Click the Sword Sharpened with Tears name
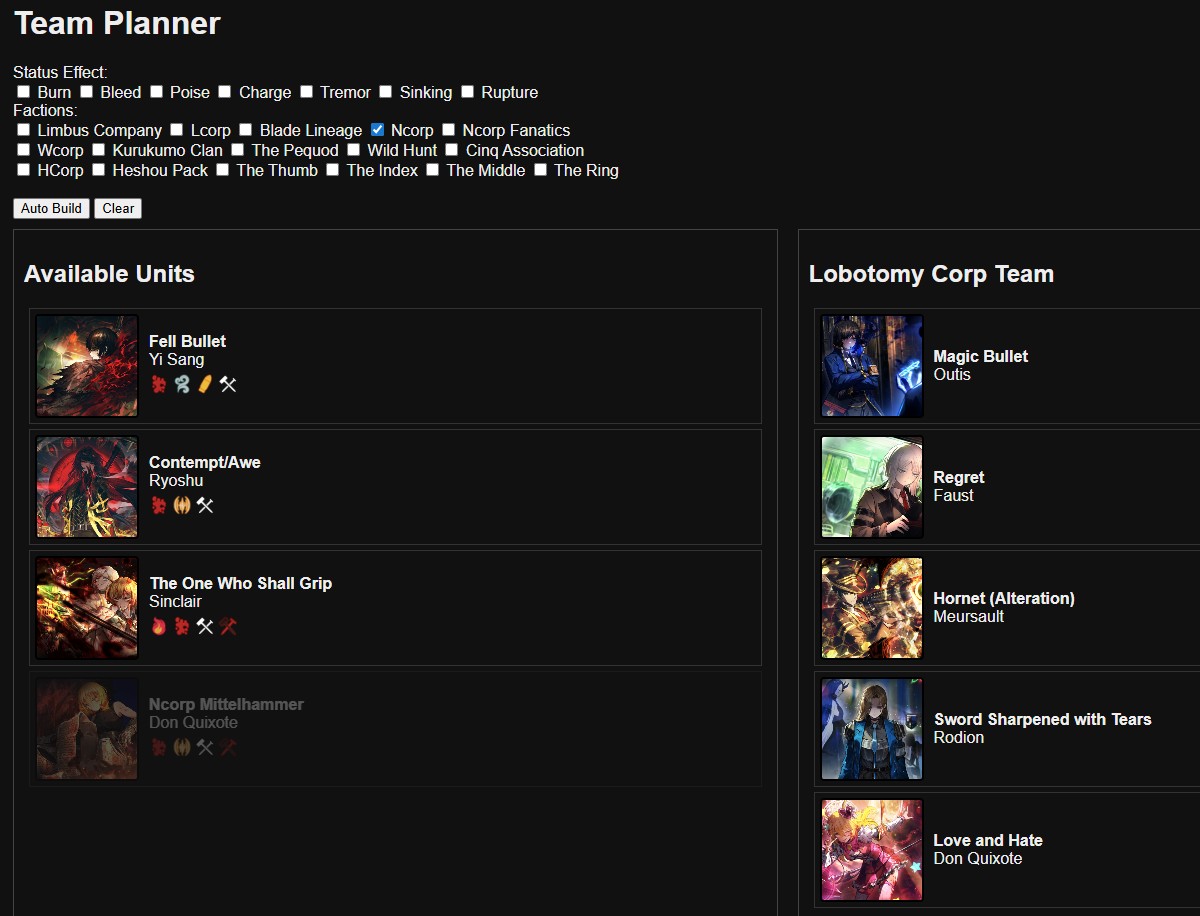 [1042, 719]
